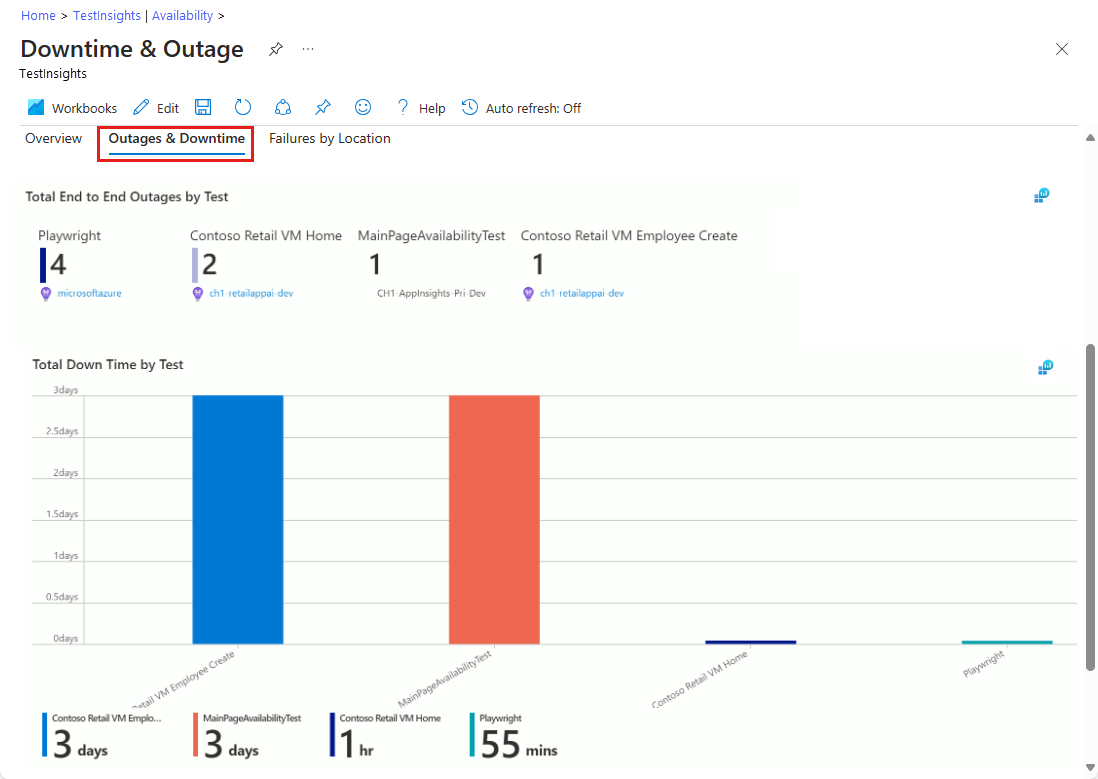This screenshot has height=779, width=1098.
Task: Pin workbook using toolbar pin icon
Action: click(323, 107)
